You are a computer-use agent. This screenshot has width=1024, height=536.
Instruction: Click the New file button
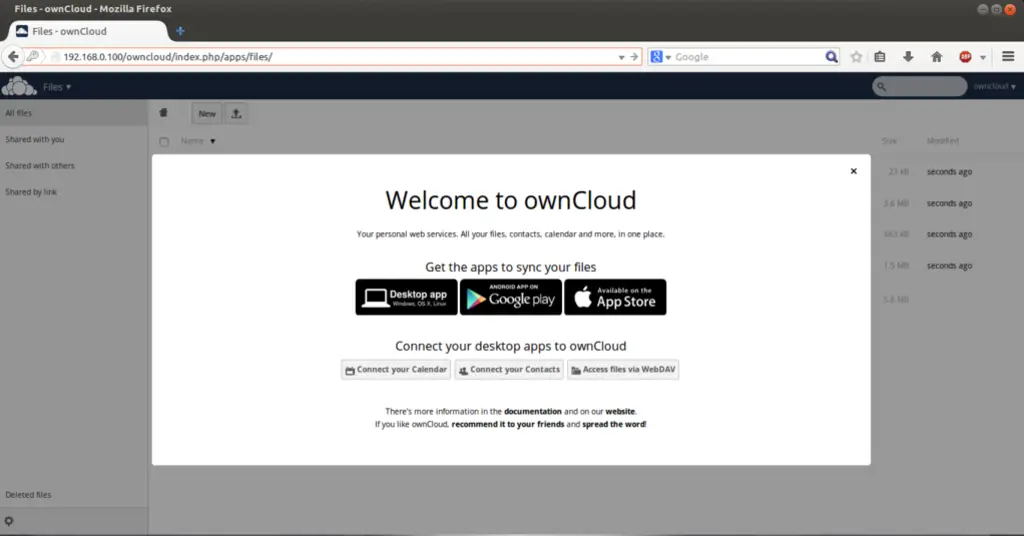[x=207, y=114]
